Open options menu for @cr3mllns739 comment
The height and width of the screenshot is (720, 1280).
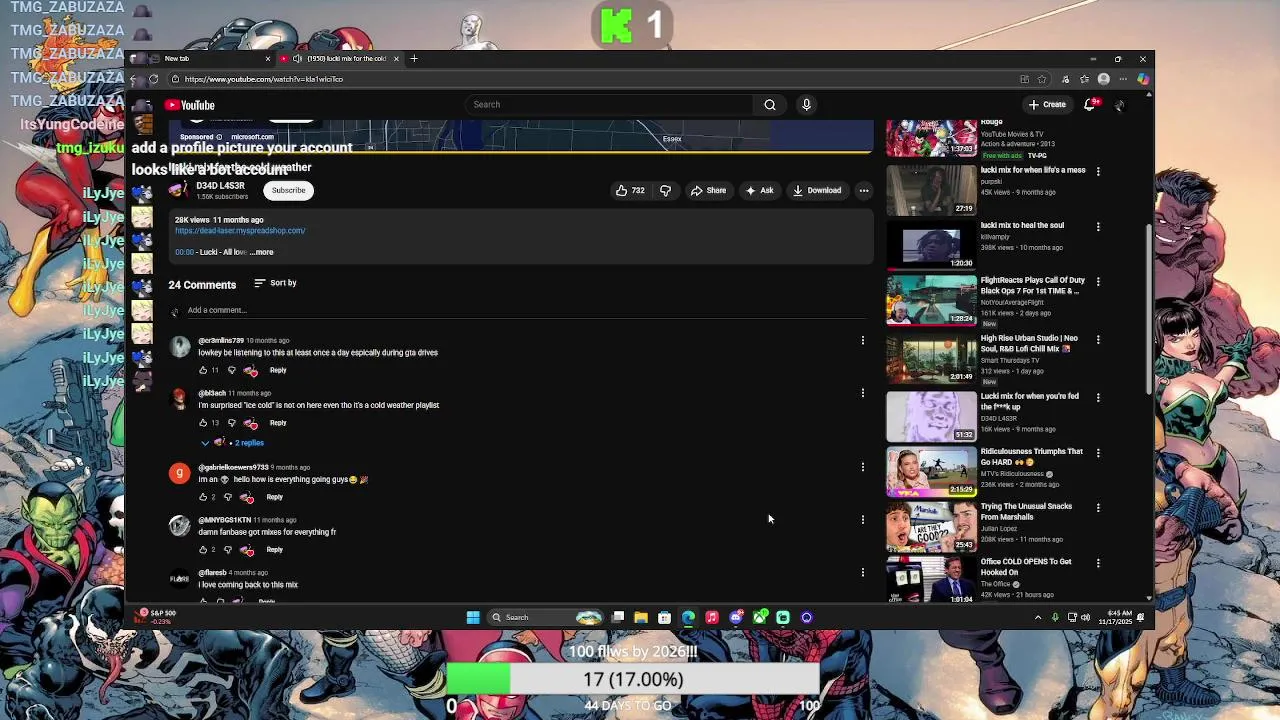[863, 341]
